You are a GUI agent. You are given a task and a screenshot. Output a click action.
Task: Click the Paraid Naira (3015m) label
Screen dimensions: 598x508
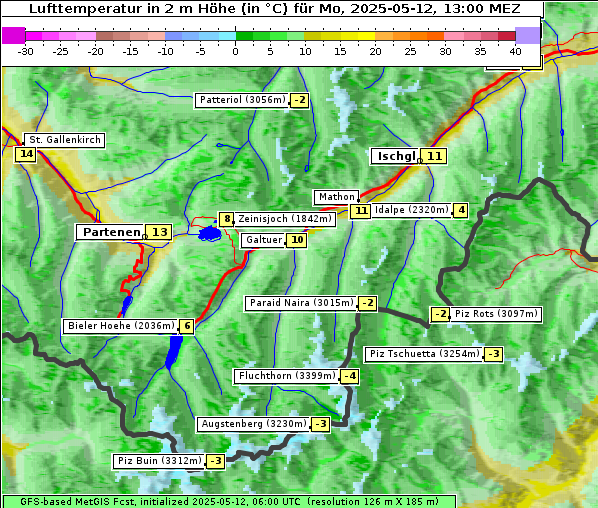point(301,303)
